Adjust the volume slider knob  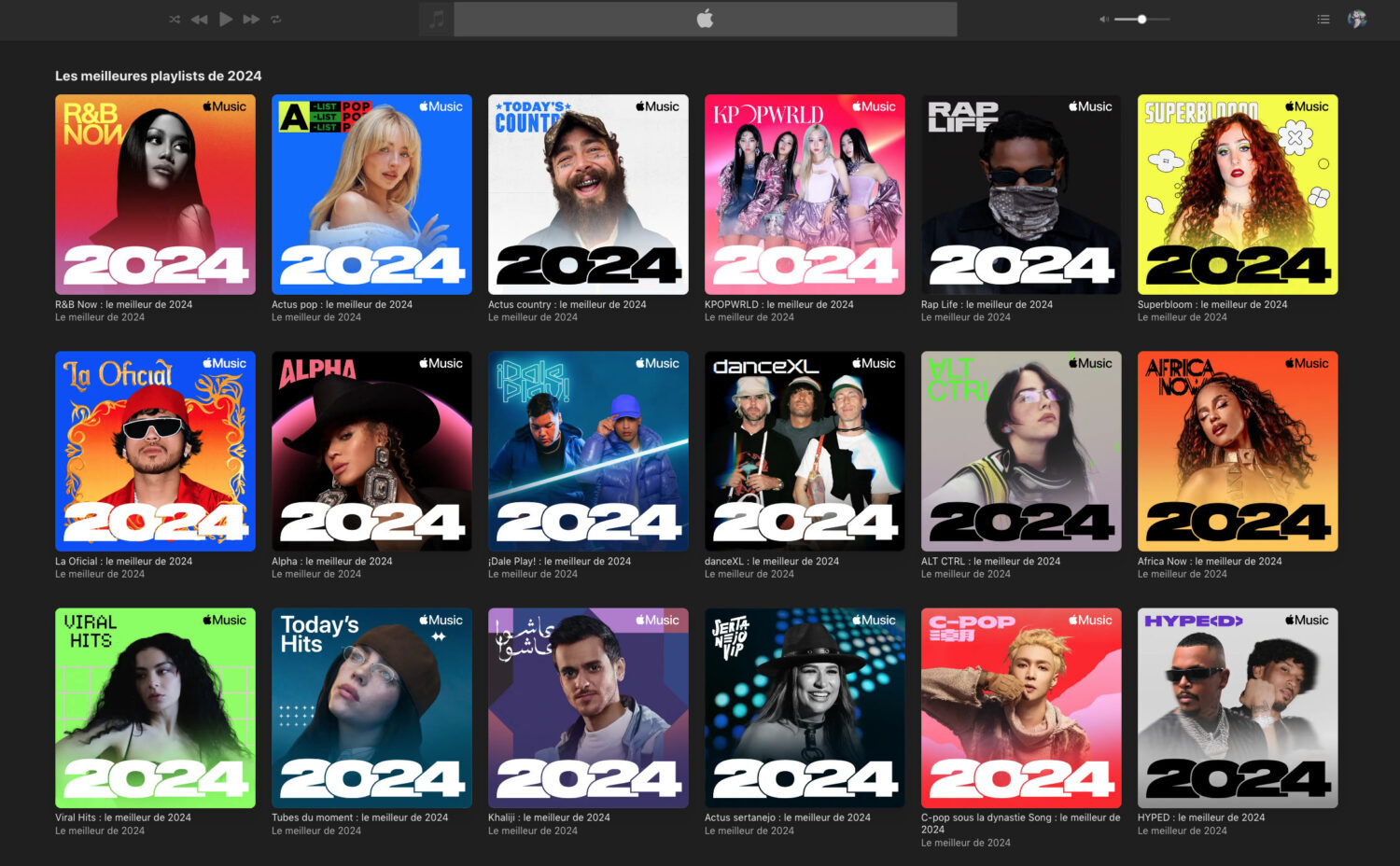click(x=1141, y=20)
